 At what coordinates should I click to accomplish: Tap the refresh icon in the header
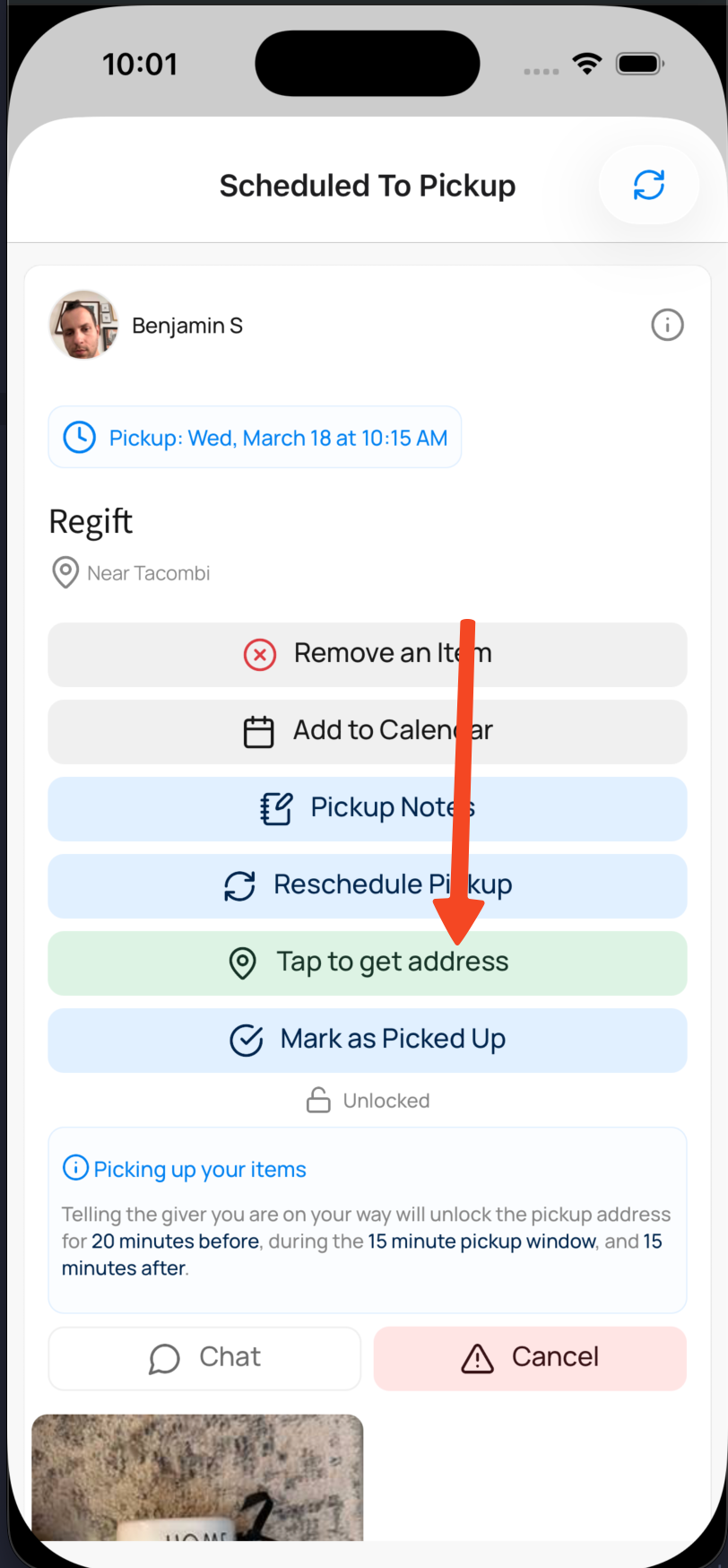point(648,185)
